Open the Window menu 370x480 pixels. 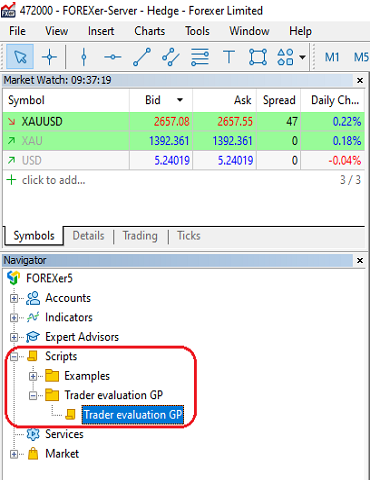pos(249,31)
